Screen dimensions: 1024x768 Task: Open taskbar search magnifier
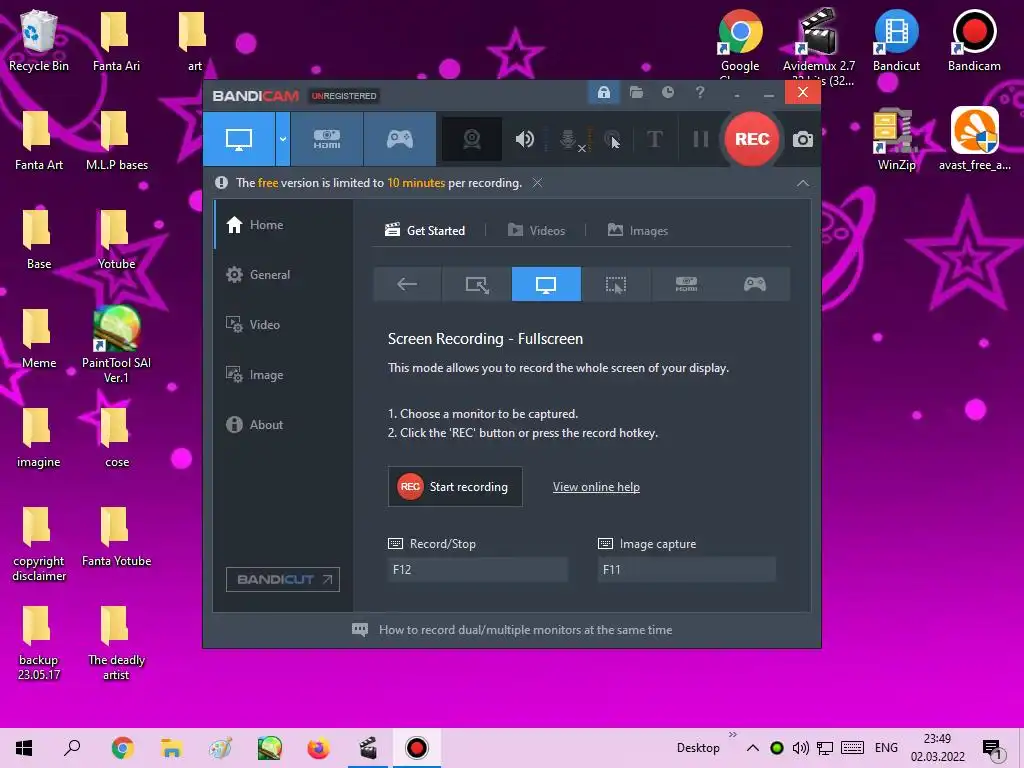(72, 748)
